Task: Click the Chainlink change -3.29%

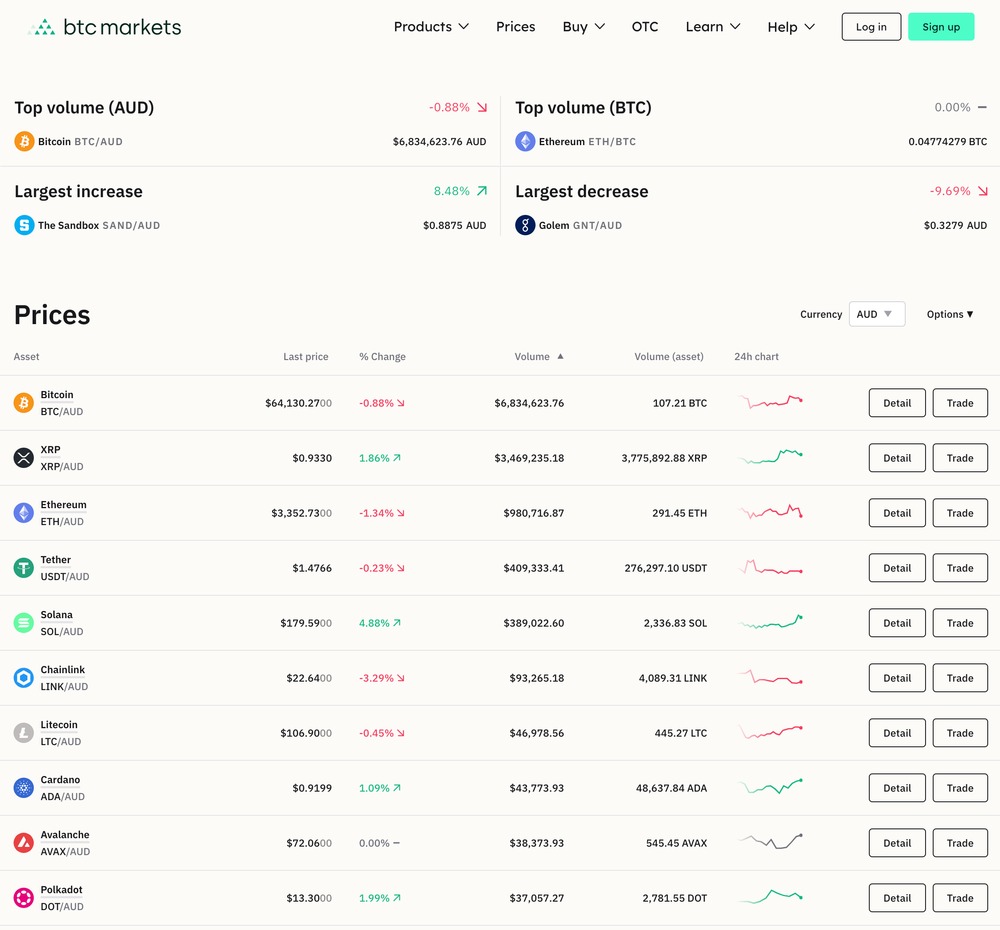Action: 381,678
